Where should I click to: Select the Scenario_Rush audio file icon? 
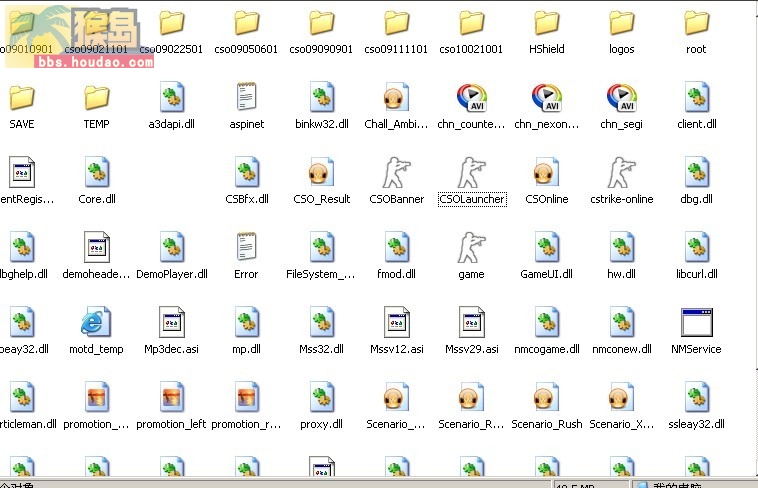click(546, 398)
